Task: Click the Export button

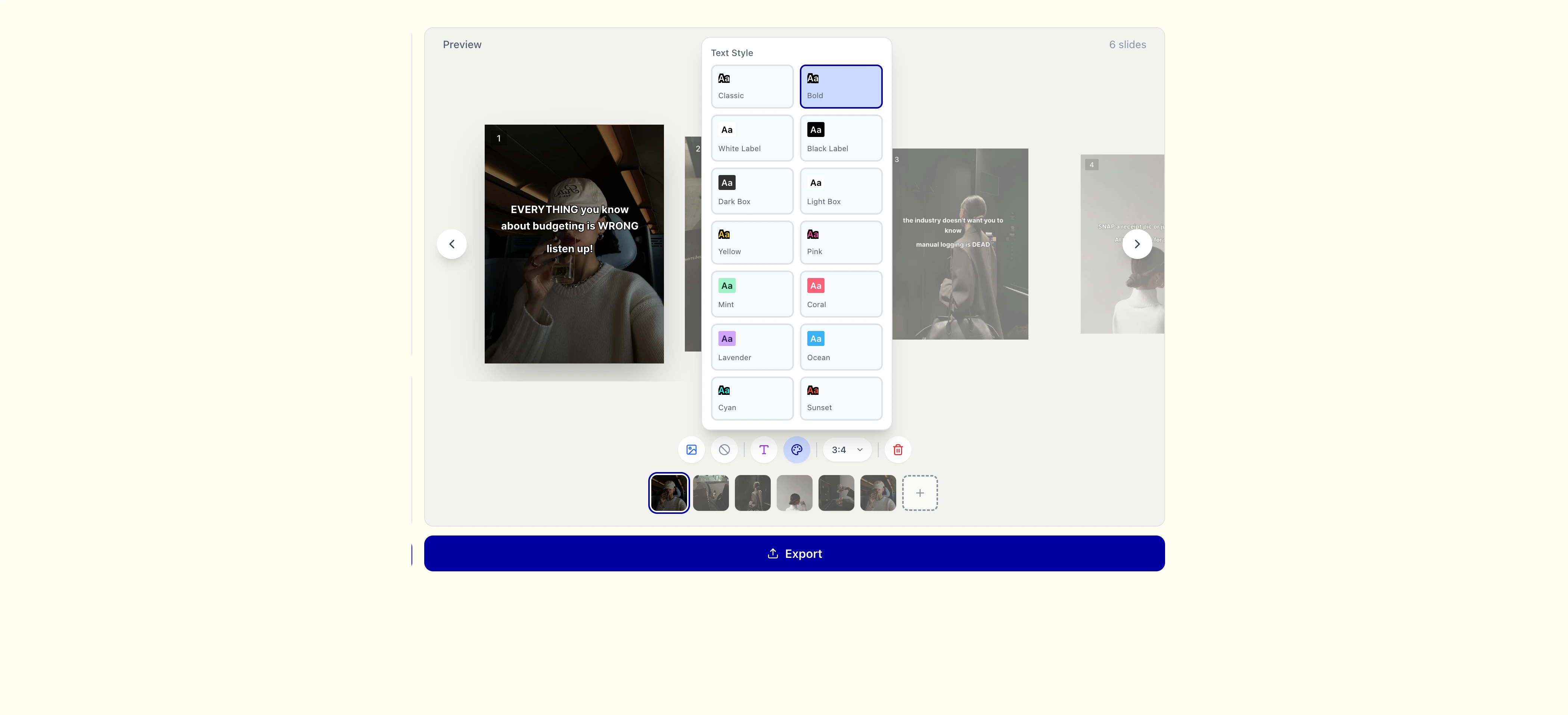Action: tap(794, 553)
